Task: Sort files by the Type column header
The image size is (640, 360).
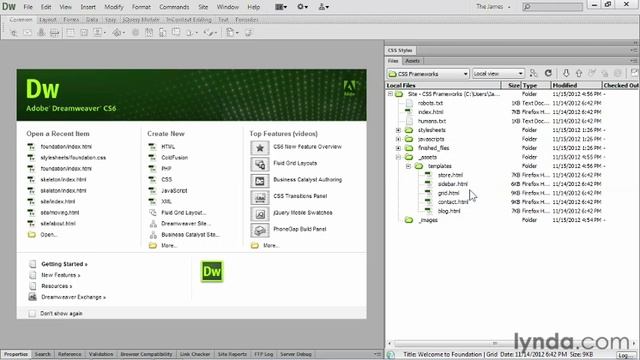Action: coord(536,85)
